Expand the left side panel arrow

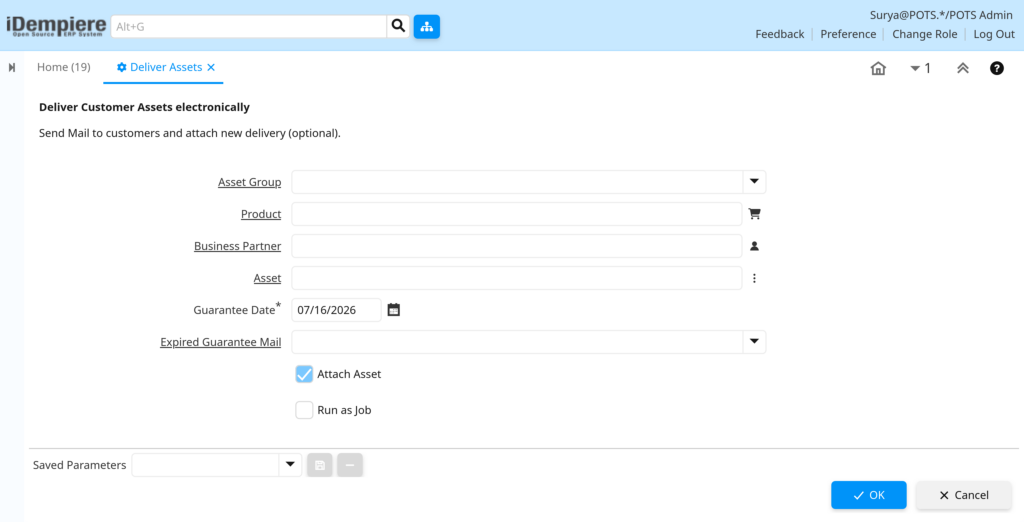point(12,67)
